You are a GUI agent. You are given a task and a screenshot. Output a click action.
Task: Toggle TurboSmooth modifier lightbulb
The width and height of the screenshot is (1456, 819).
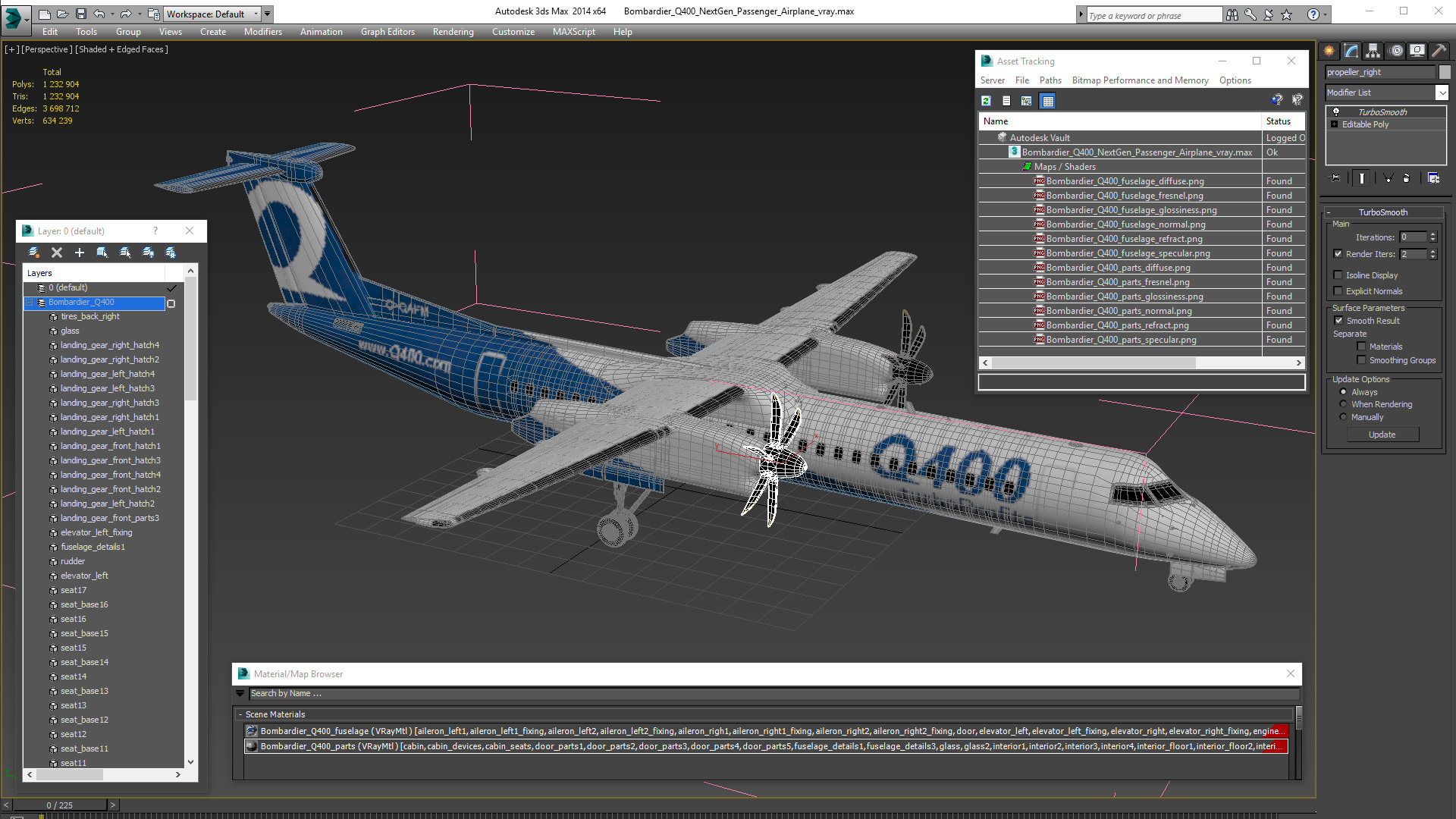1336,112
